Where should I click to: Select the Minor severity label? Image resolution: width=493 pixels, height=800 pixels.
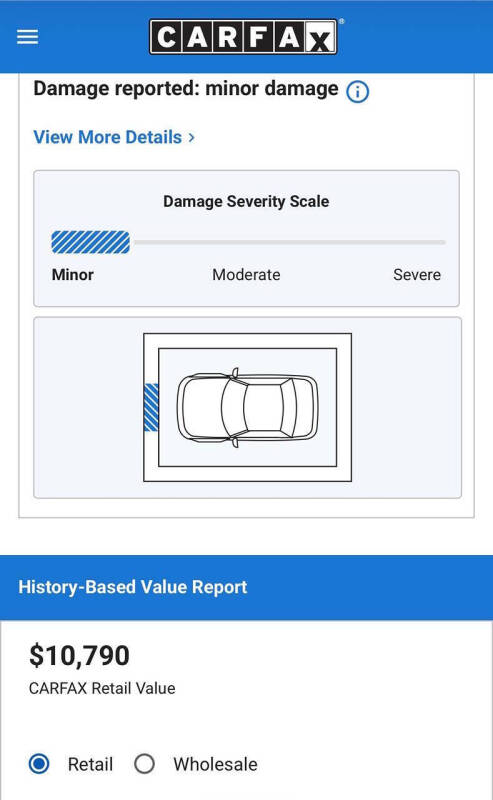tap(72, 275)
